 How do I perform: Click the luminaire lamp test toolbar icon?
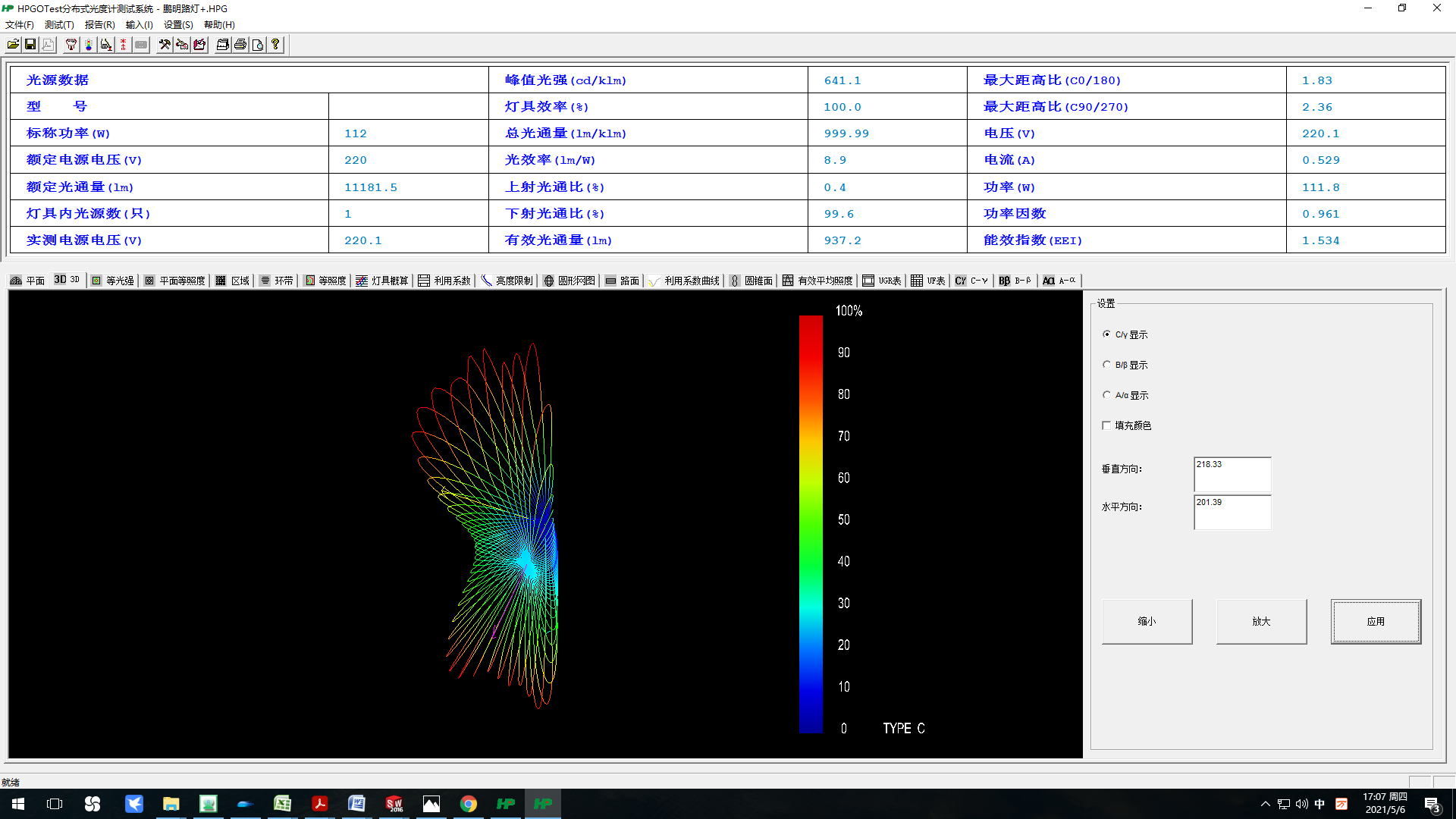tap(71, 45)
